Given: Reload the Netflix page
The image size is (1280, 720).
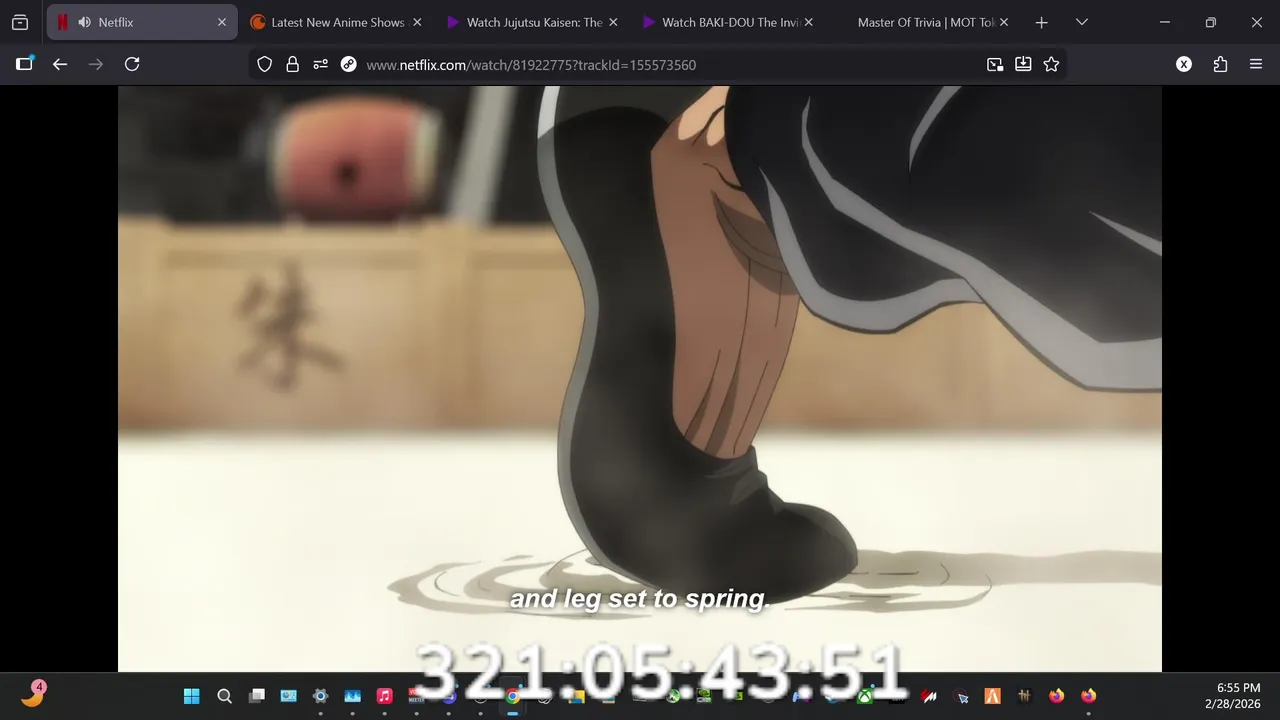Looking at the screenshot, I should [x=132, y=64].
